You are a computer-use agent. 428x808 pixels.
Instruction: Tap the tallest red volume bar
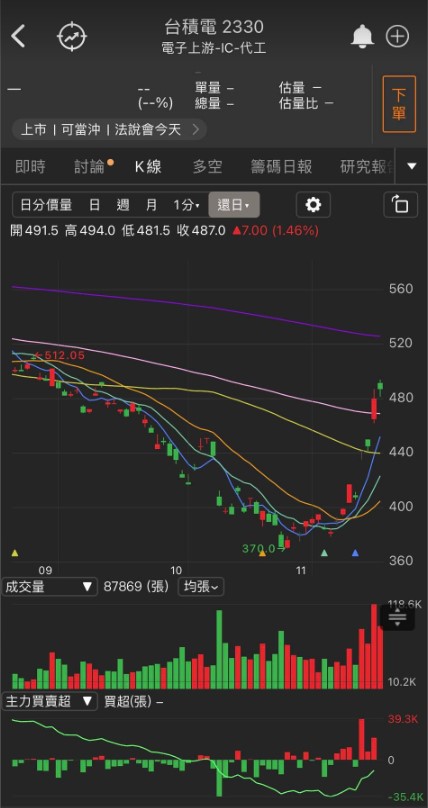[374, 647]
